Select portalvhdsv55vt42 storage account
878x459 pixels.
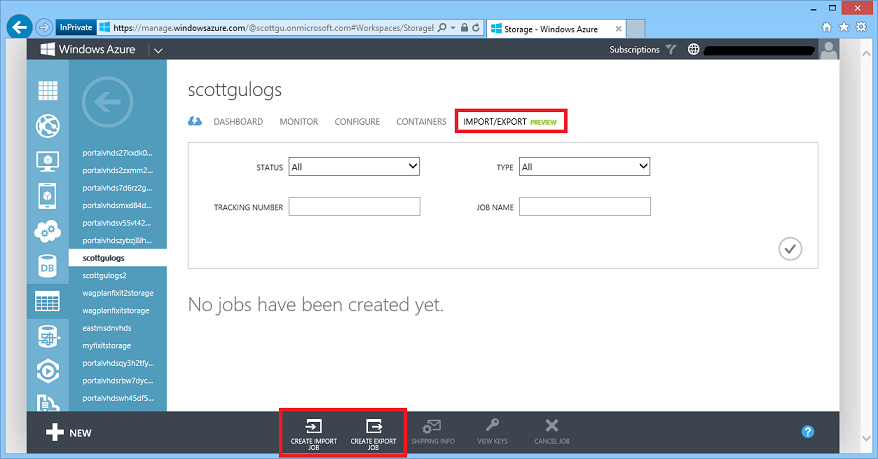pyautogui.click(x=118, y=223)
